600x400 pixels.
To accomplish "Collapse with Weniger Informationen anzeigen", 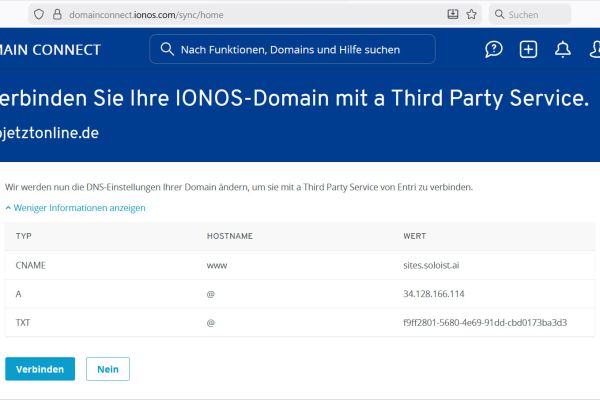I will (75, 208).
